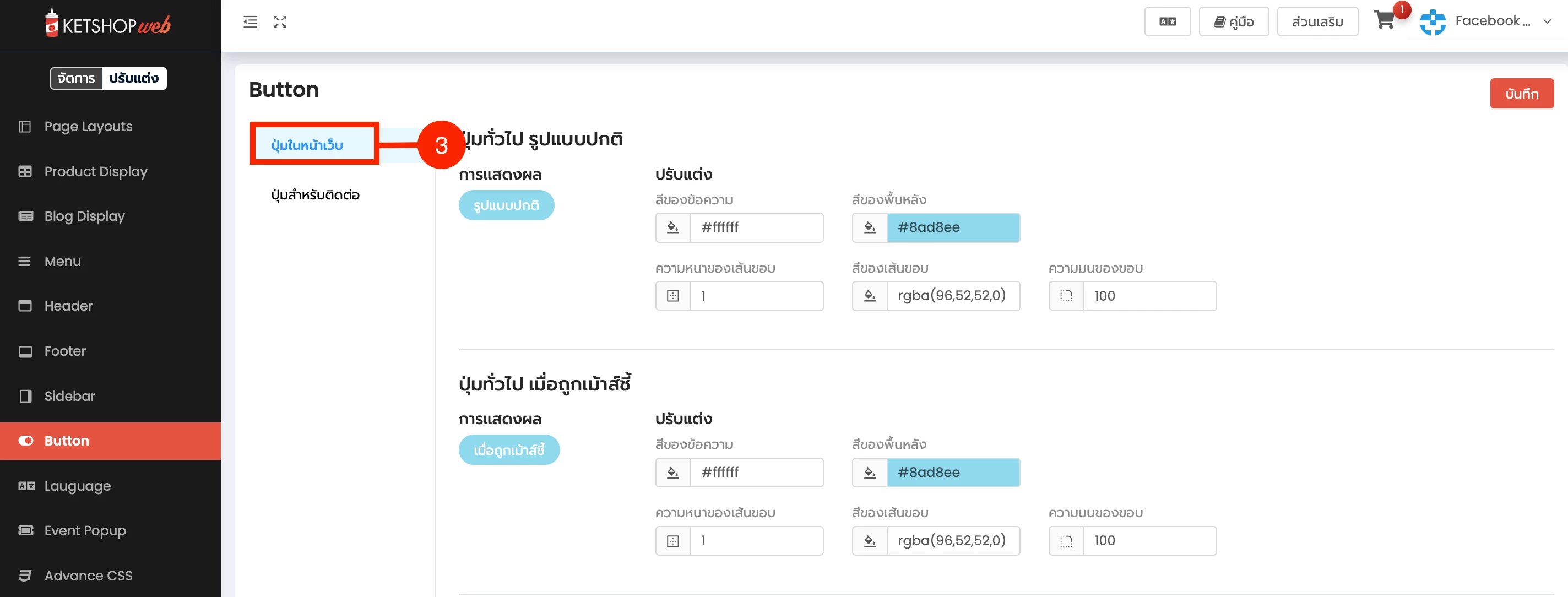The width and height of the screenshot is (1568, 597).
Task: Edit normal text color #ffffff field
Action: (756, 227)
